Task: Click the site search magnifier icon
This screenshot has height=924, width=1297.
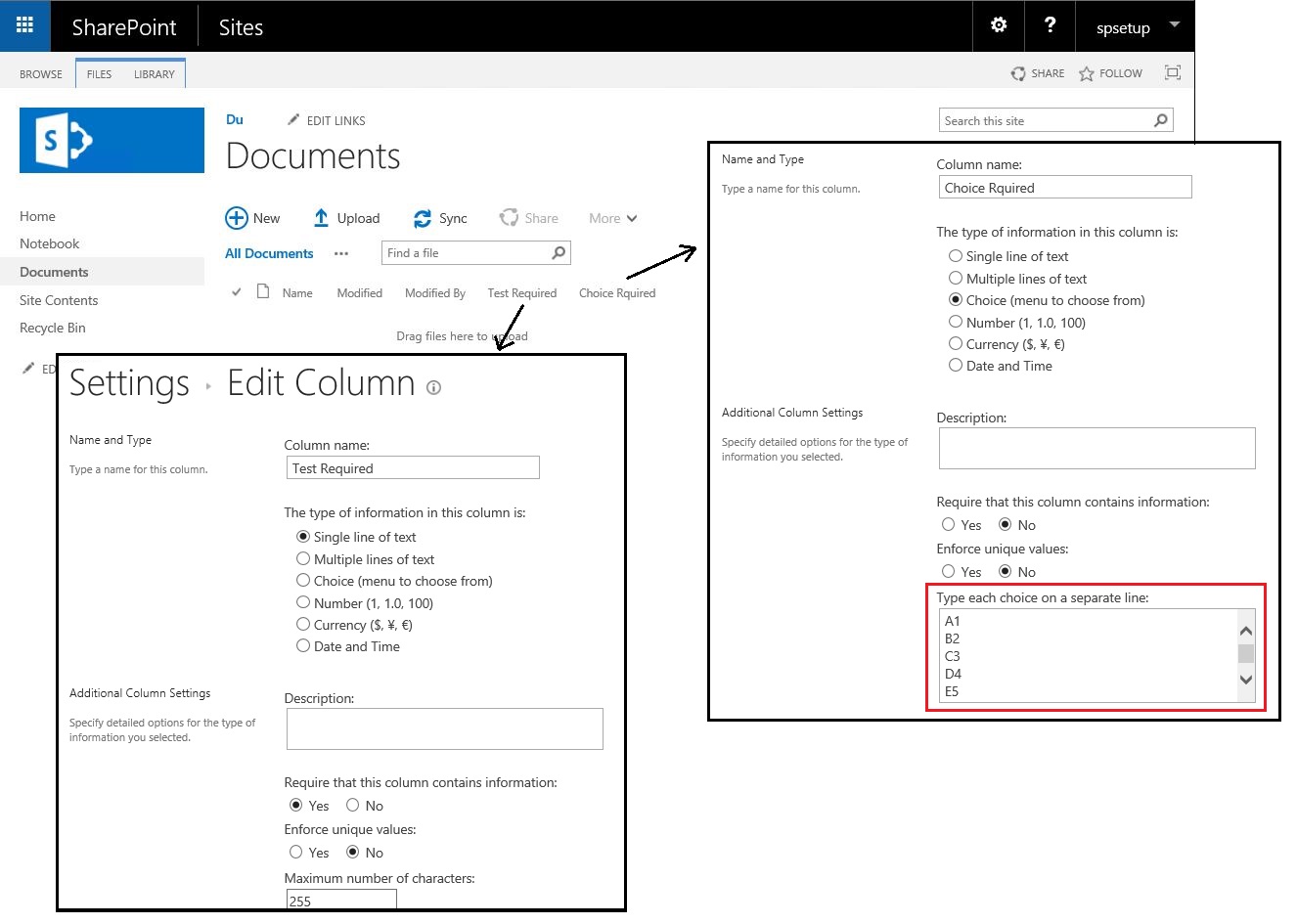Action: click(x=1161, y=120)
